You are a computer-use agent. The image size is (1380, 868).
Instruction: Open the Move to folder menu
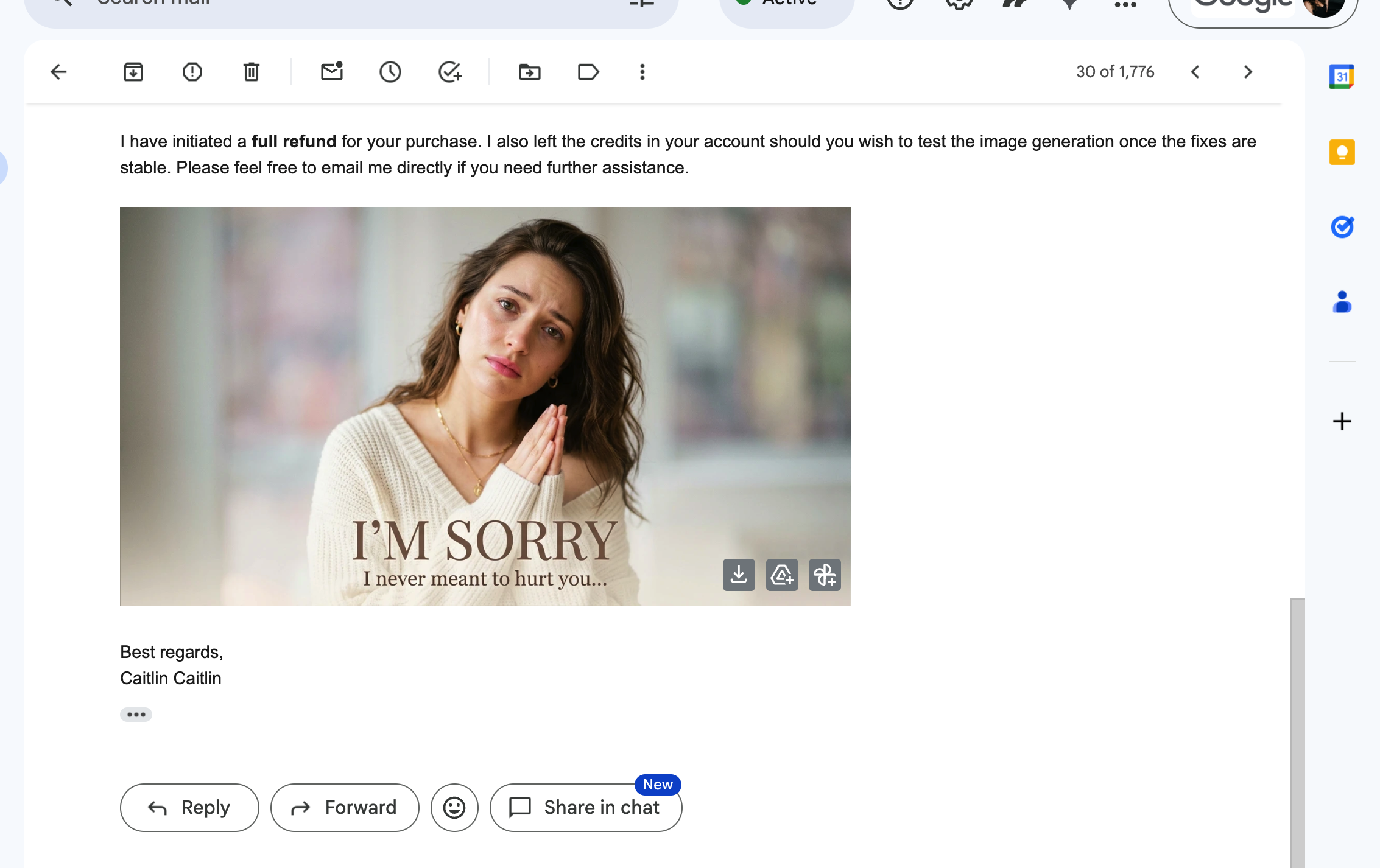coord(529,72)
